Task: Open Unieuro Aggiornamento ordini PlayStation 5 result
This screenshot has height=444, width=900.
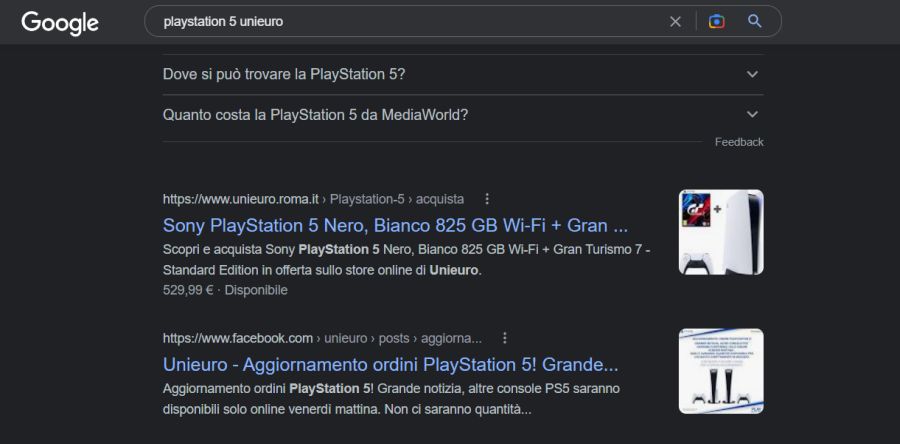Action: pyautogui.click(x=390, y=364)
